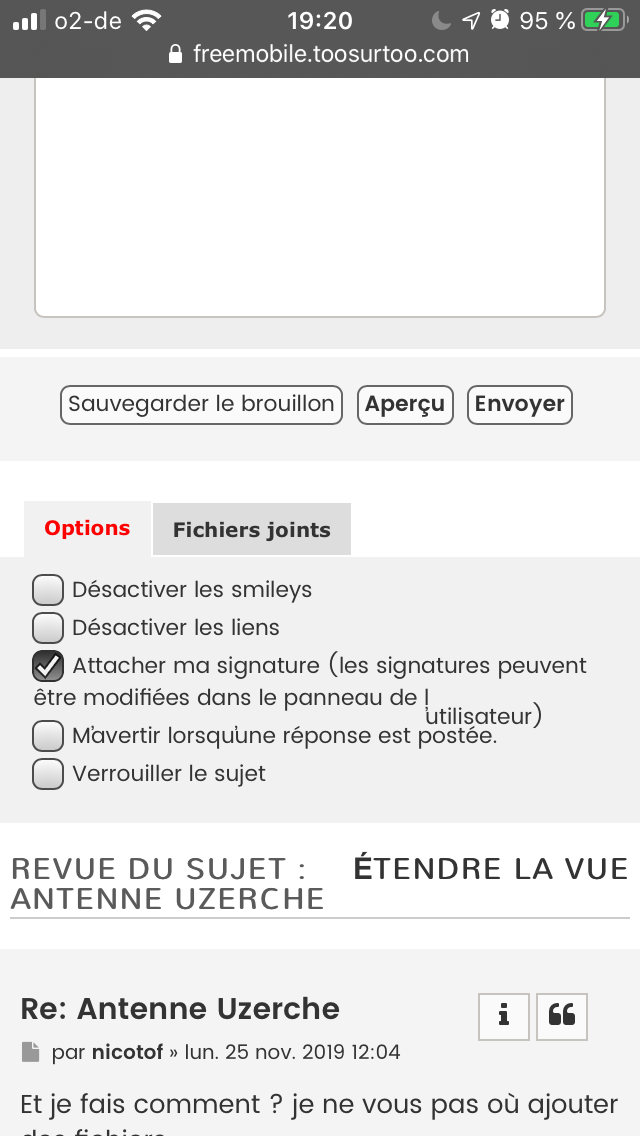The height and width of the screenshot is (1136, 640).
Task: Check the Désactiver les liens option
Action: click(48, 628)
